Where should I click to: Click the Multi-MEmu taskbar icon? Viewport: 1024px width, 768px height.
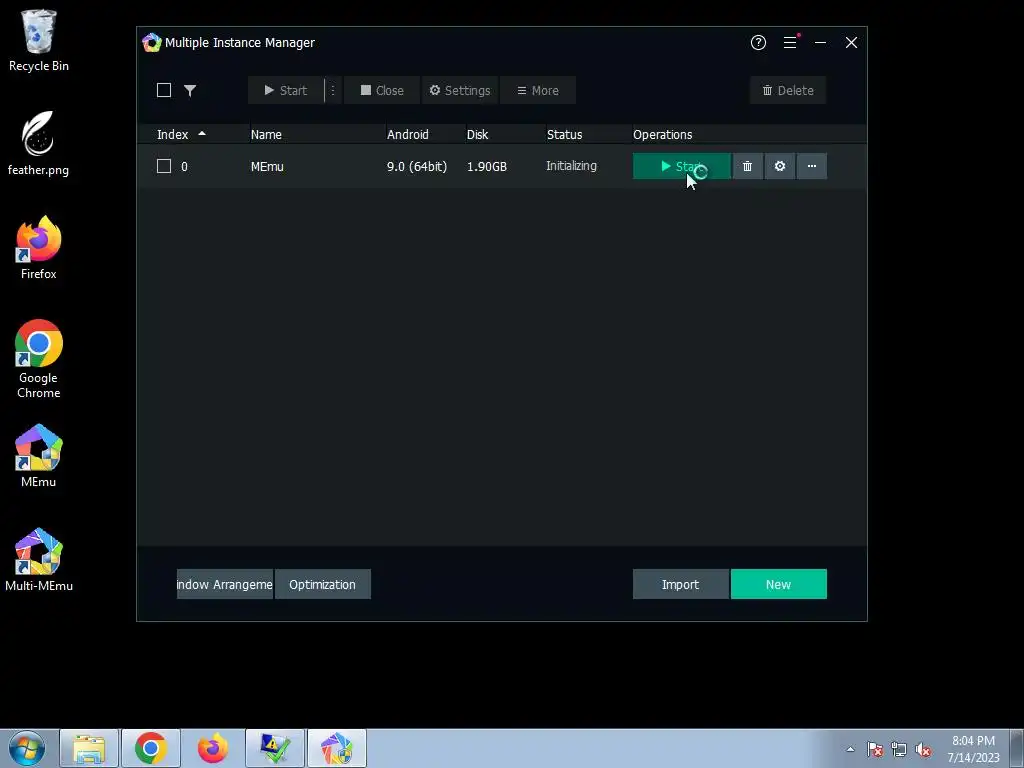click(x=337, y=748)
